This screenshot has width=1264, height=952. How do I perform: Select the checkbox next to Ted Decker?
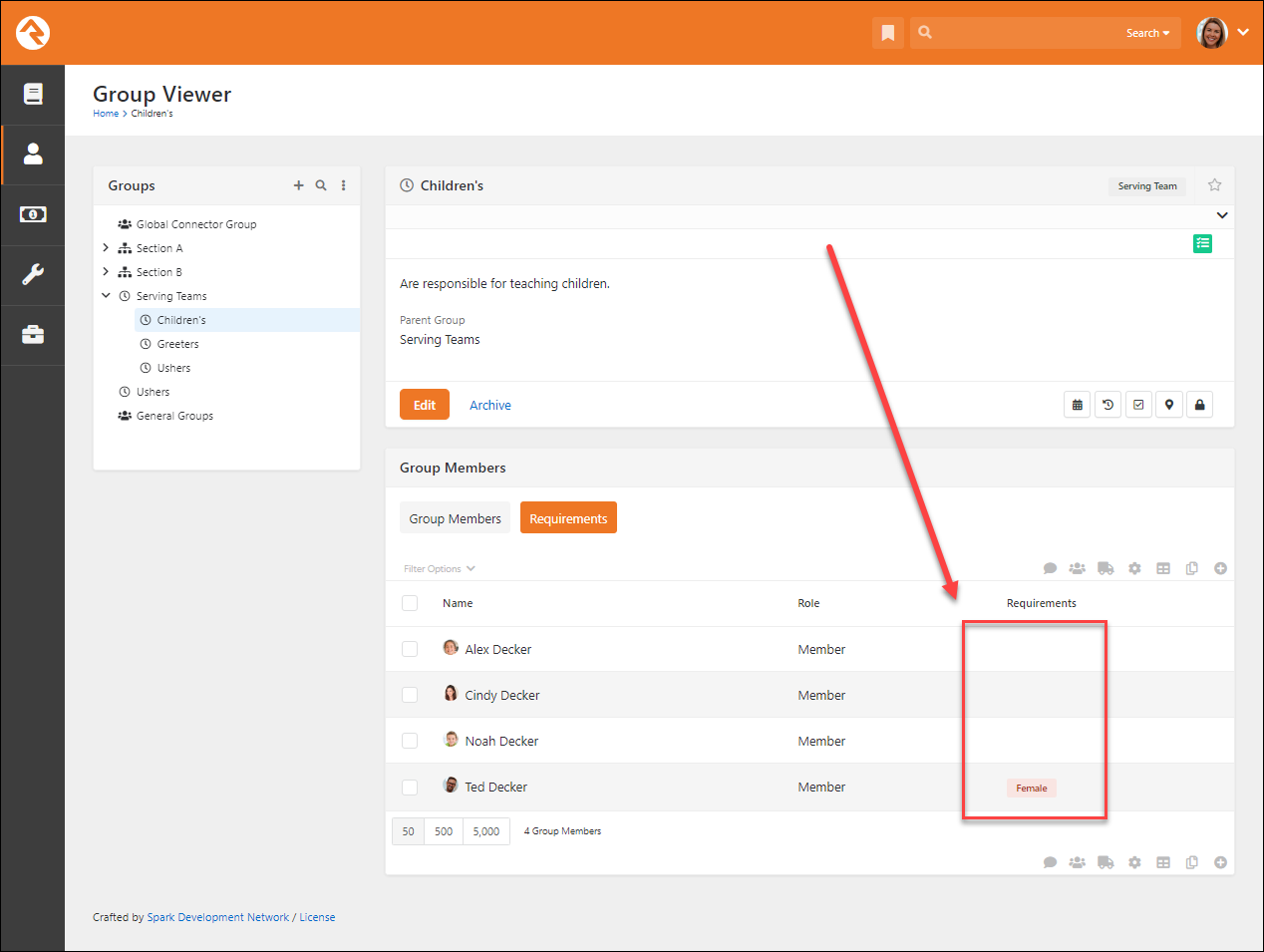tap(410, 787)
